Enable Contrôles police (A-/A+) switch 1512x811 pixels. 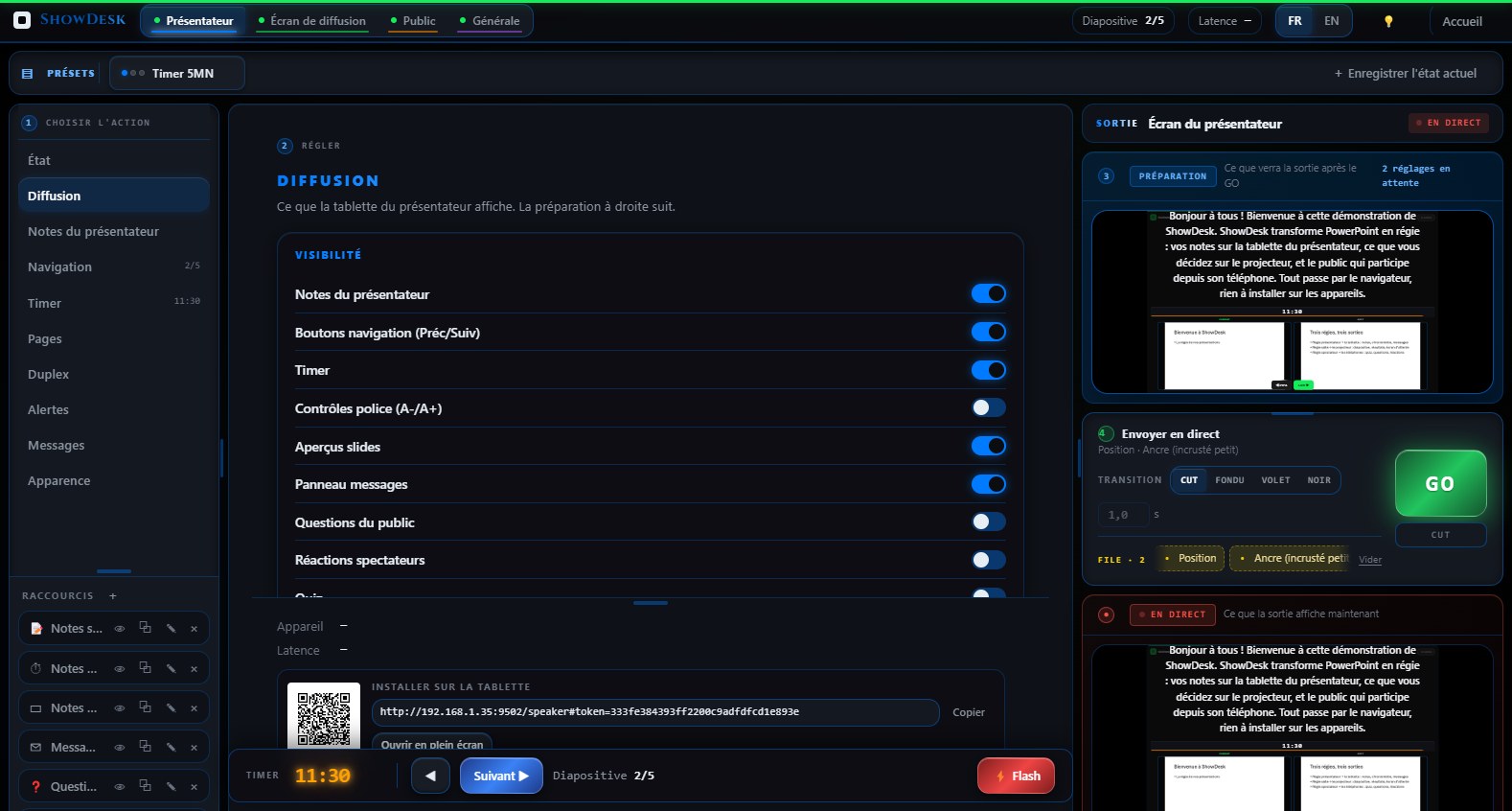[x=989, y=407]
